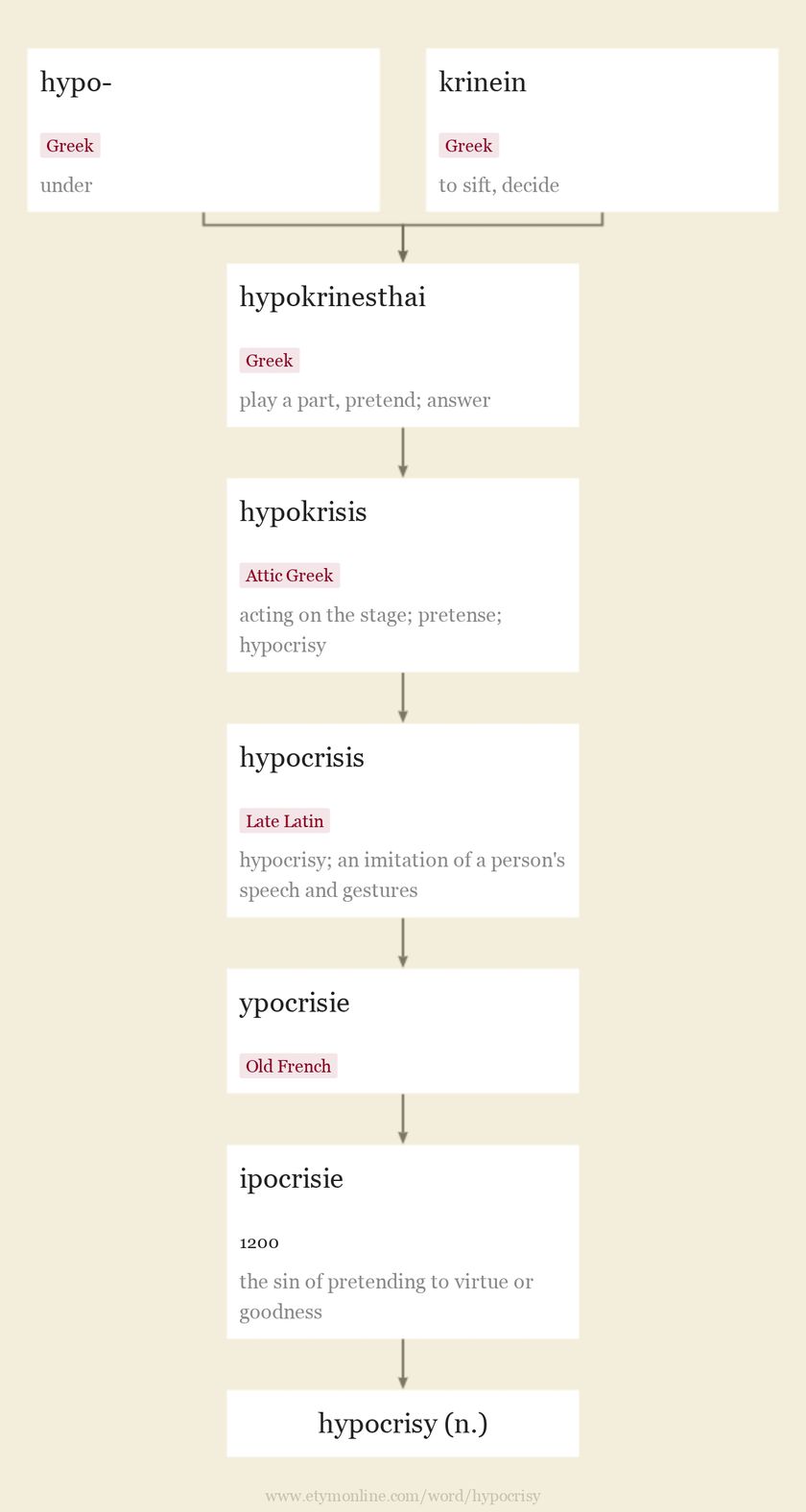Click the arrow between hypokrisis and hypocrisis

point(403,697)
